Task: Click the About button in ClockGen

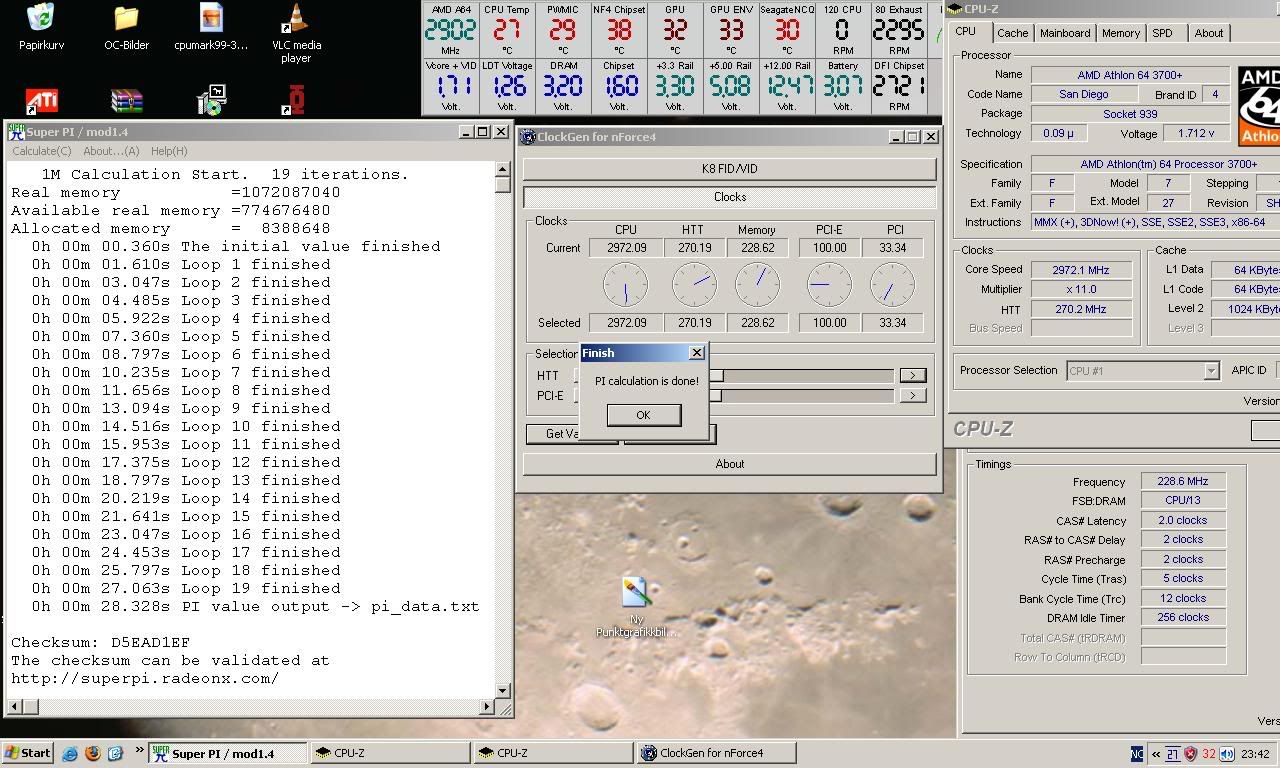Action: 730,464
